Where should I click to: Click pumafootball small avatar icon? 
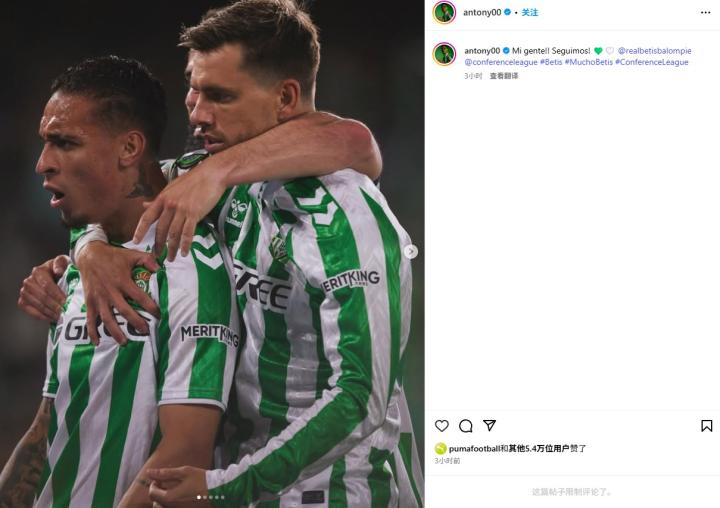440,448
